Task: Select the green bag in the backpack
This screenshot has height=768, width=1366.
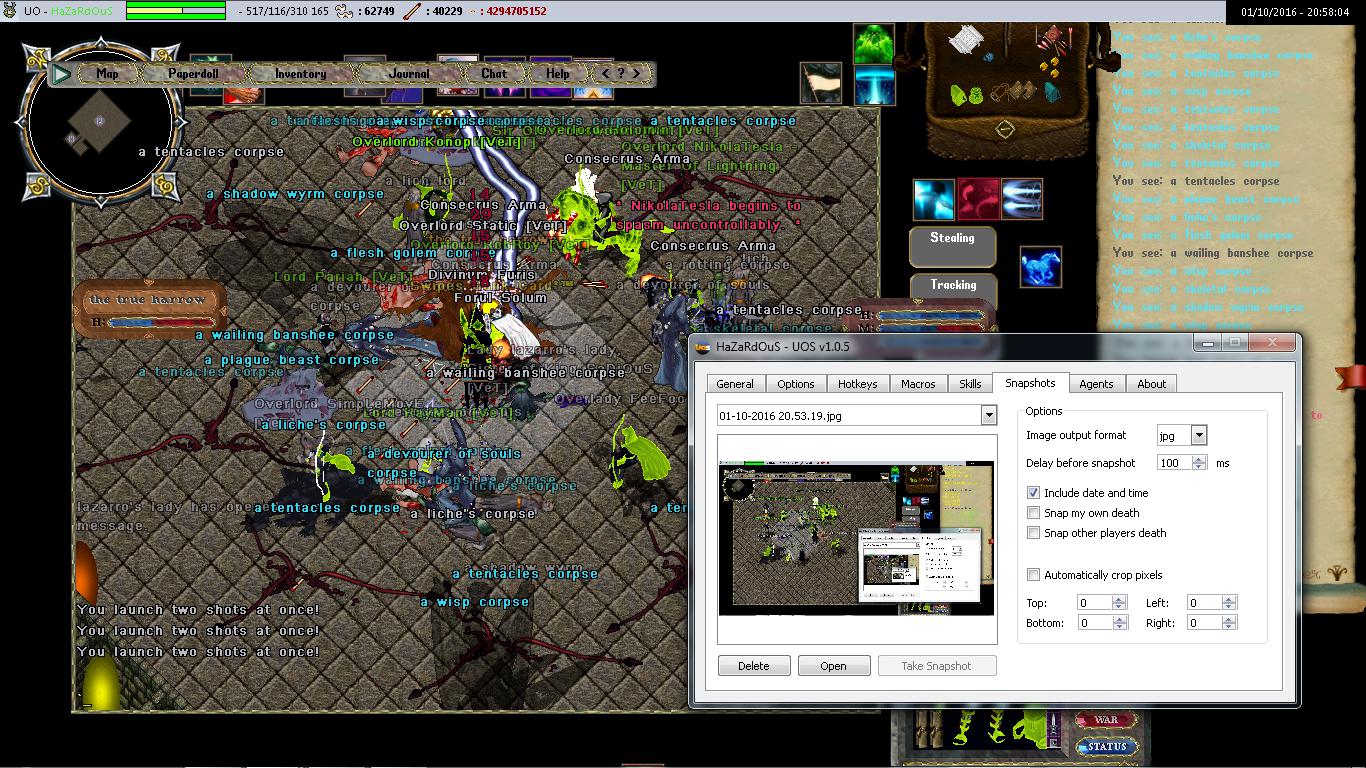Action: tap(959, 93)
